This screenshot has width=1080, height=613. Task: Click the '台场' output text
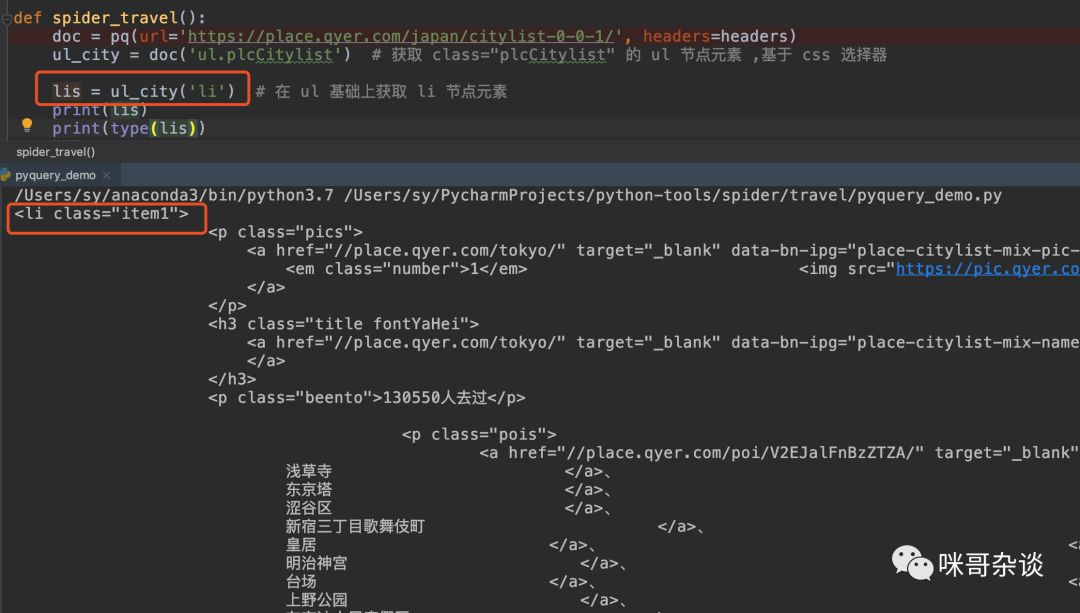coord(301,582)
